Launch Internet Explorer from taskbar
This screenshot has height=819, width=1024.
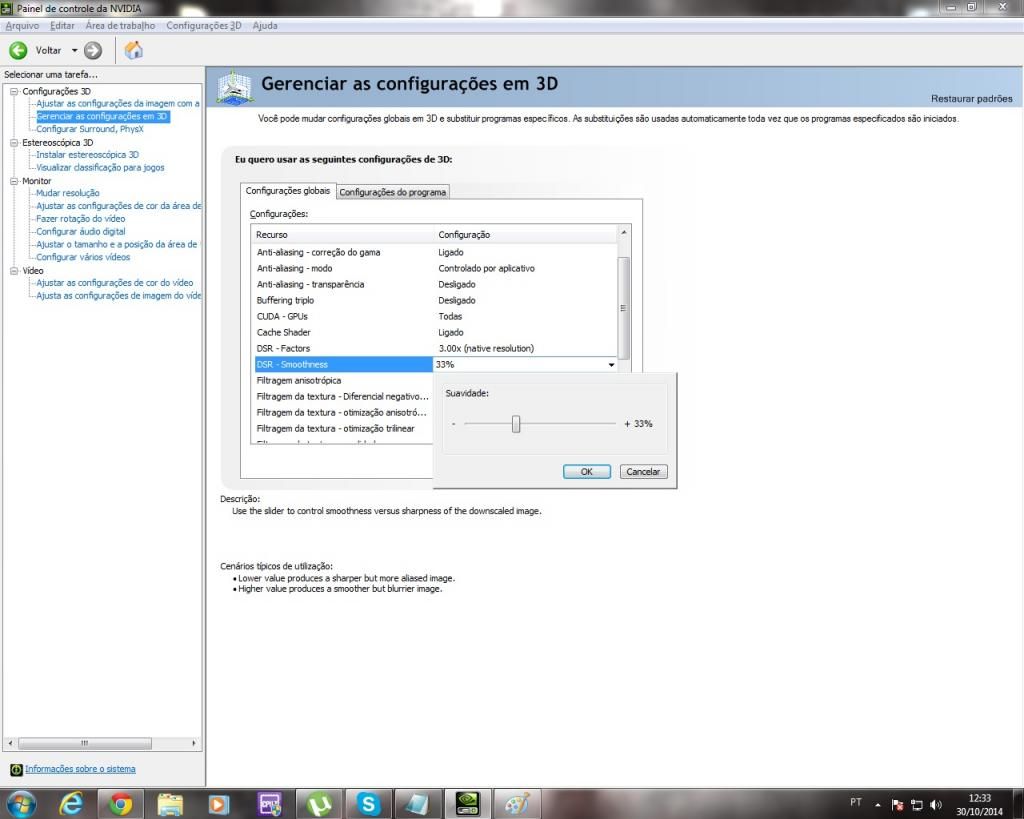tap(72, 804)
